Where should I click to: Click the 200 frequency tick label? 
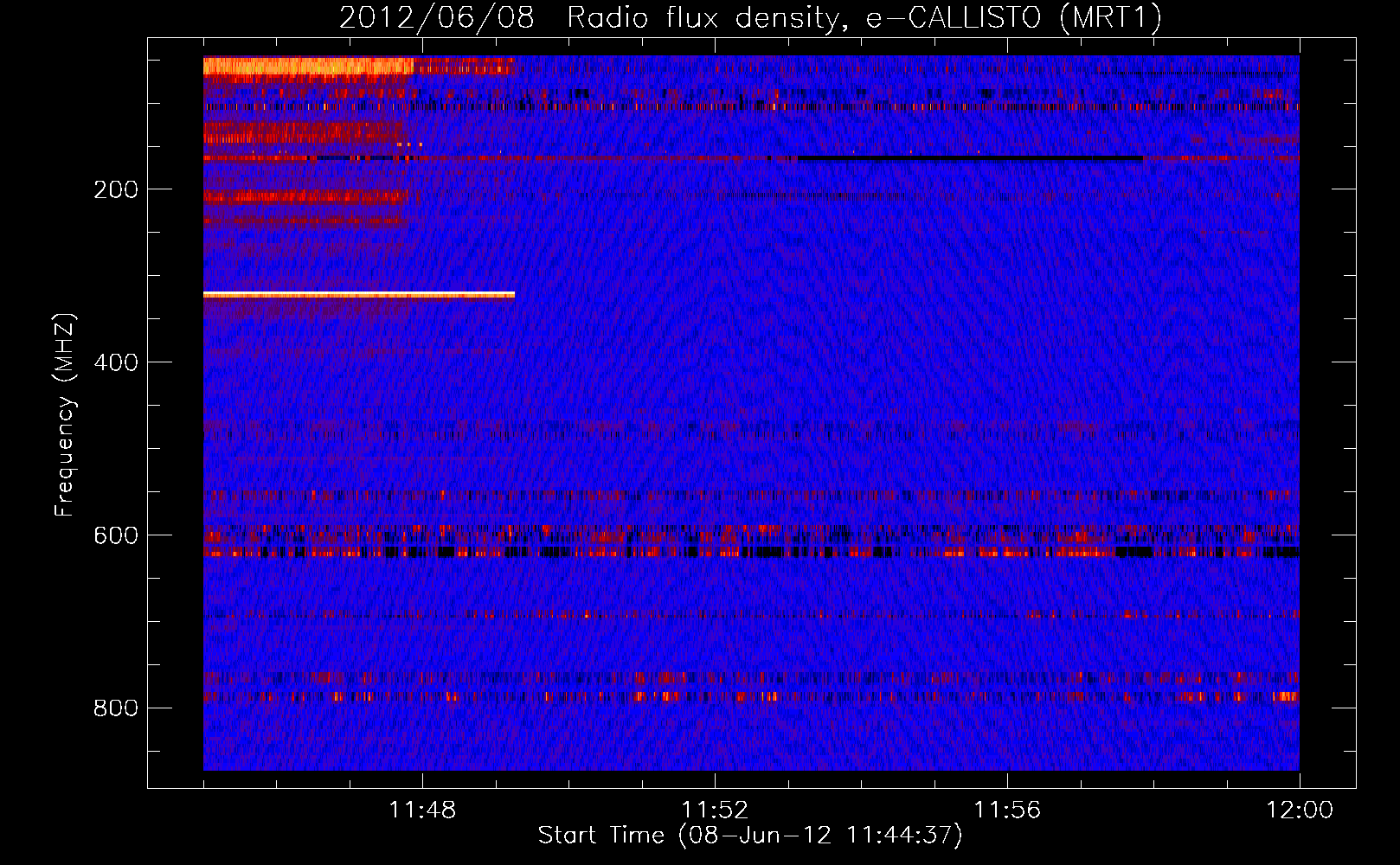click(x=116, y=189)
